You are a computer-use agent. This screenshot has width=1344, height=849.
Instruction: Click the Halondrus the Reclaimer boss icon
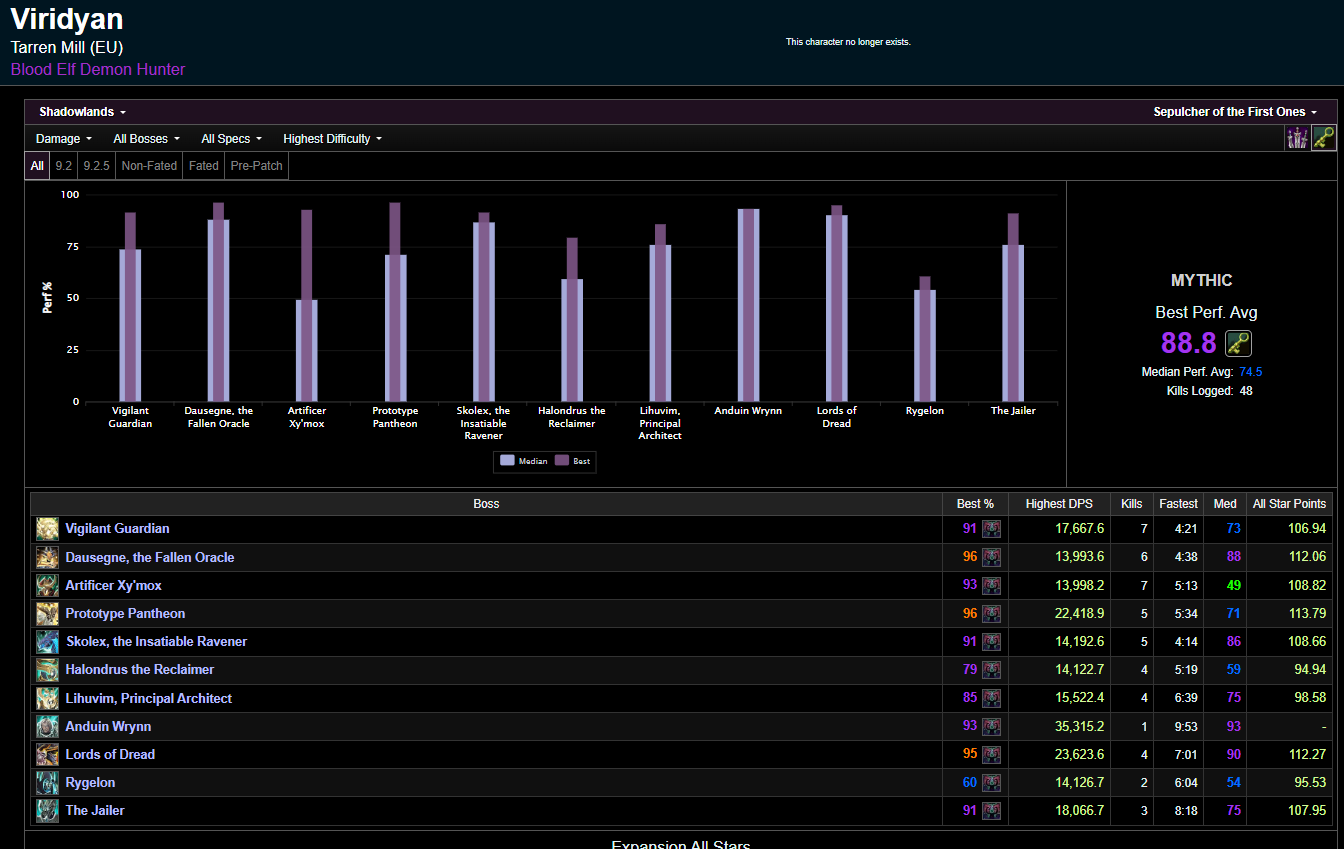coord(47,669)
